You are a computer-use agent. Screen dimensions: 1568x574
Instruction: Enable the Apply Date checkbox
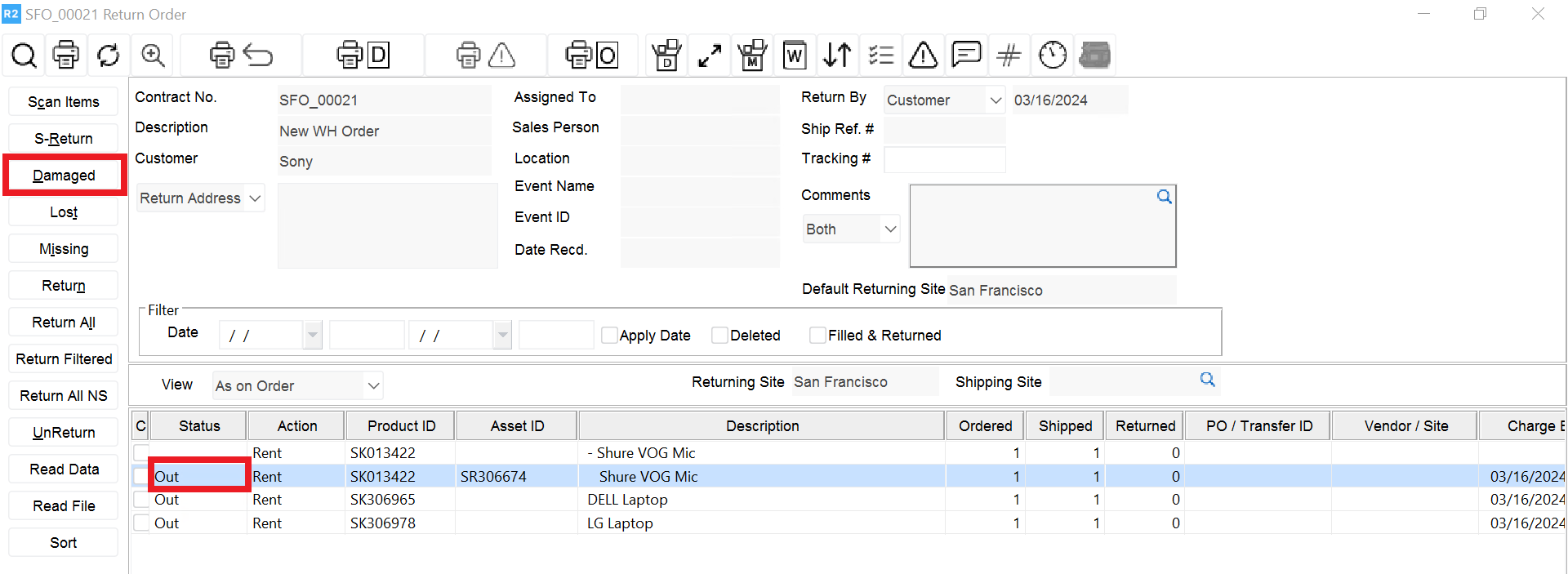point(609,336)
